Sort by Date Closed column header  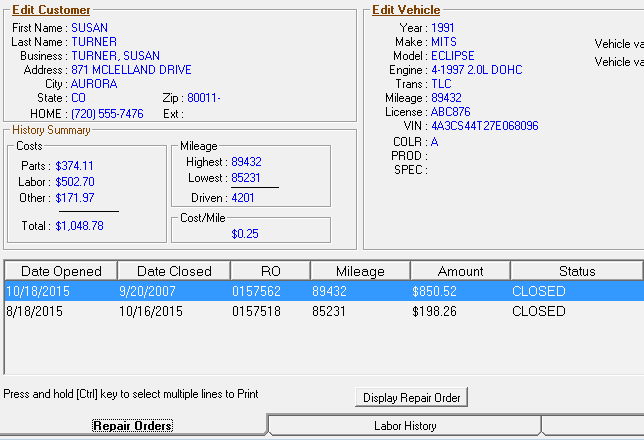coord(174,271)
